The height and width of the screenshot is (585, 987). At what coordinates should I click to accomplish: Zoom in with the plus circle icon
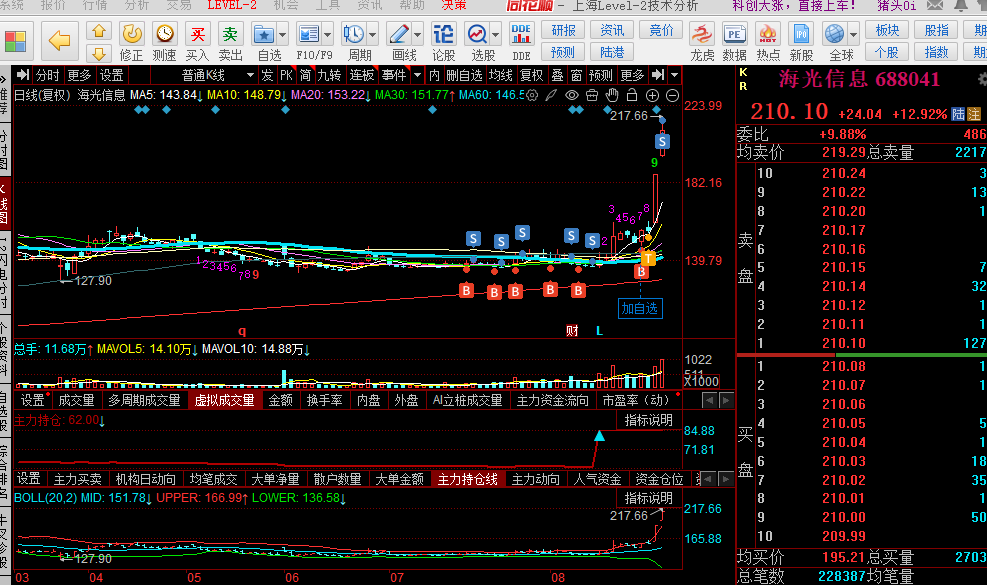click(x=652, y=96)
